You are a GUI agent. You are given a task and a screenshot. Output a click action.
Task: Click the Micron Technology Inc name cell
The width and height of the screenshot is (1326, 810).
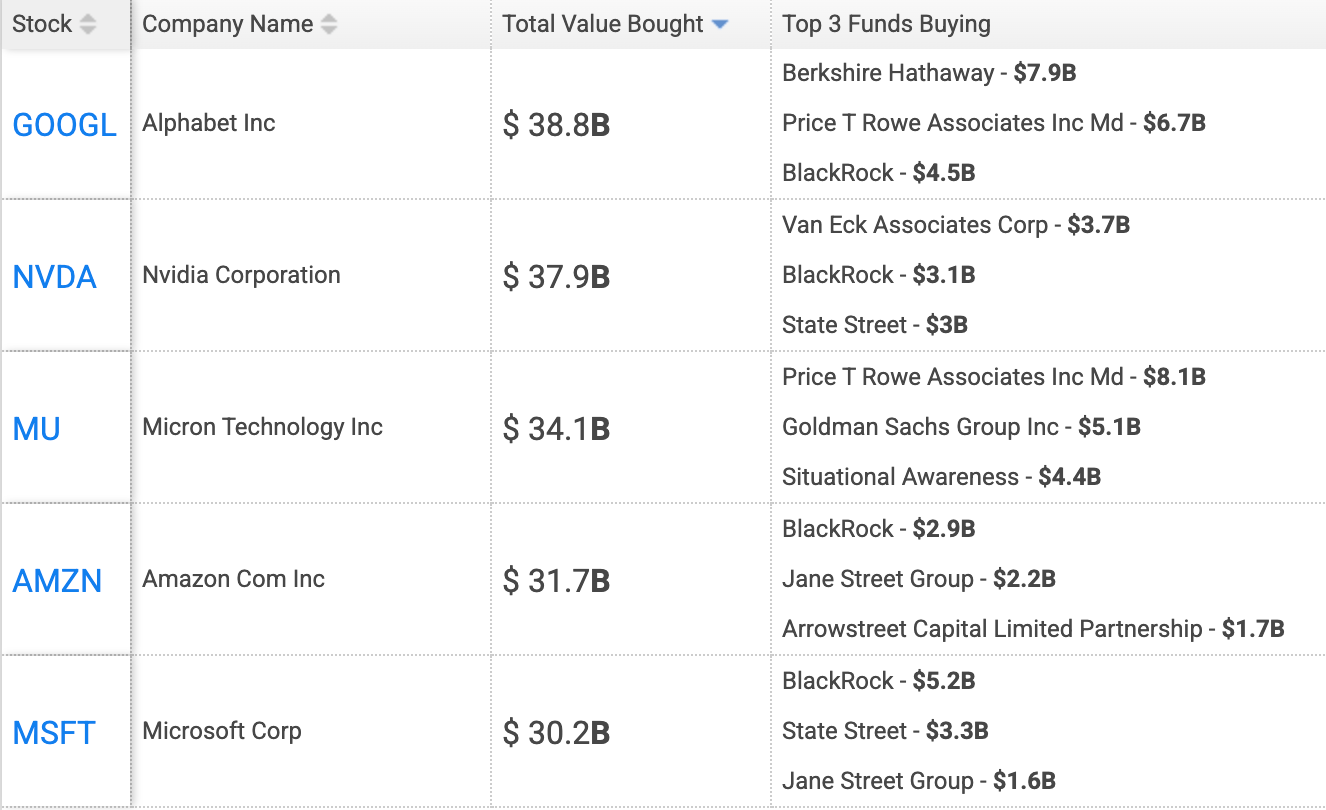coord(311,428)
